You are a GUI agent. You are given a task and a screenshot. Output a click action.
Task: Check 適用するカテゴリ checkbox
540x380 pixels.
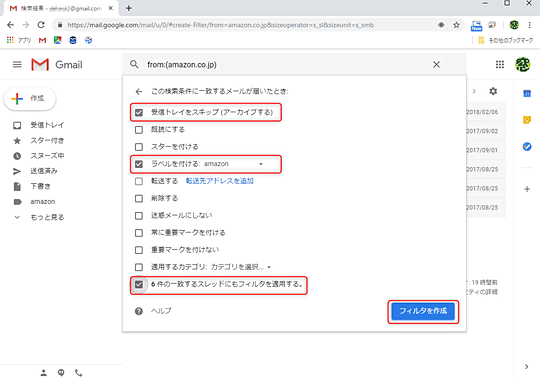(139, 267)
